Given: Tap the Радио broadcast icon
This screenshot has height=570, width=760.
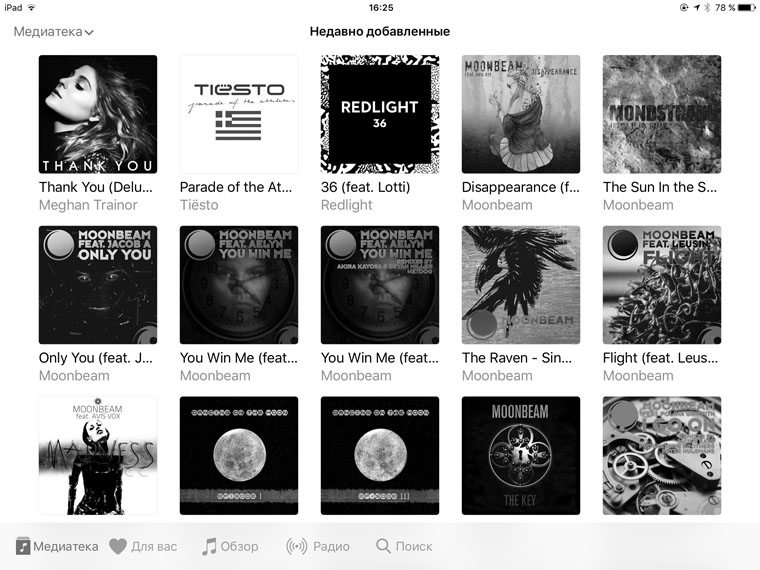Looking at the screenshot, I should (297, 546).
